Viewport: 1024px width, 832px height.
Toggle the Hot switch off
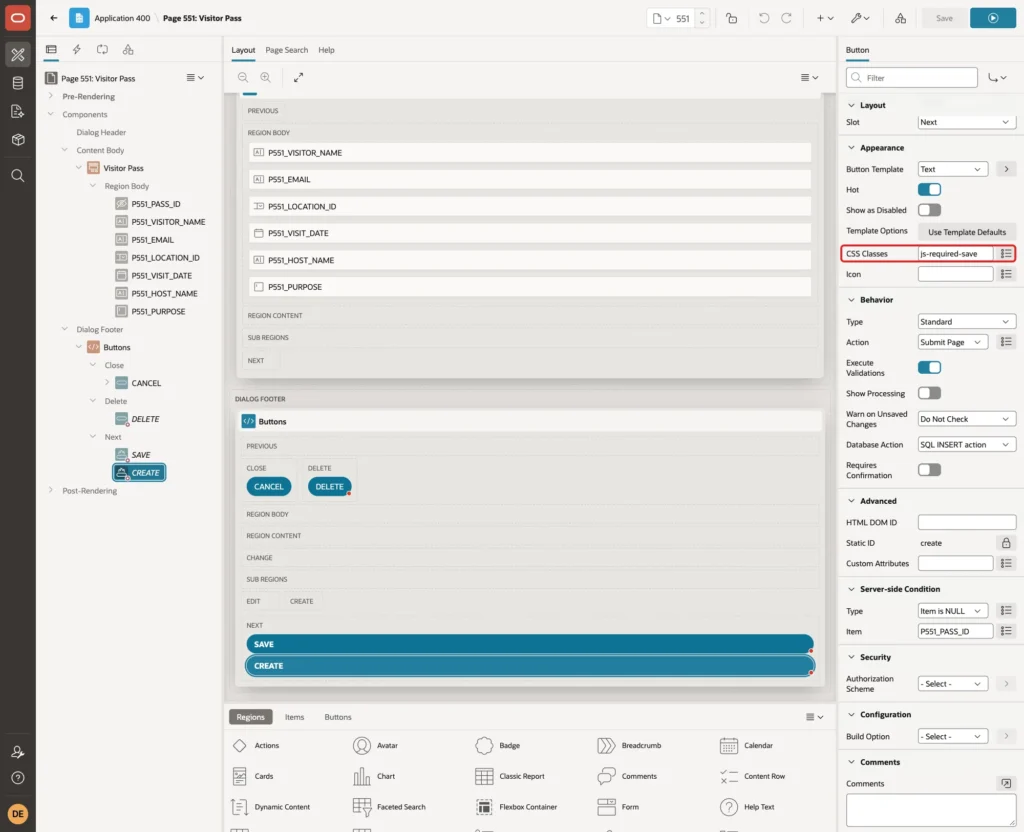coord(929,189)
